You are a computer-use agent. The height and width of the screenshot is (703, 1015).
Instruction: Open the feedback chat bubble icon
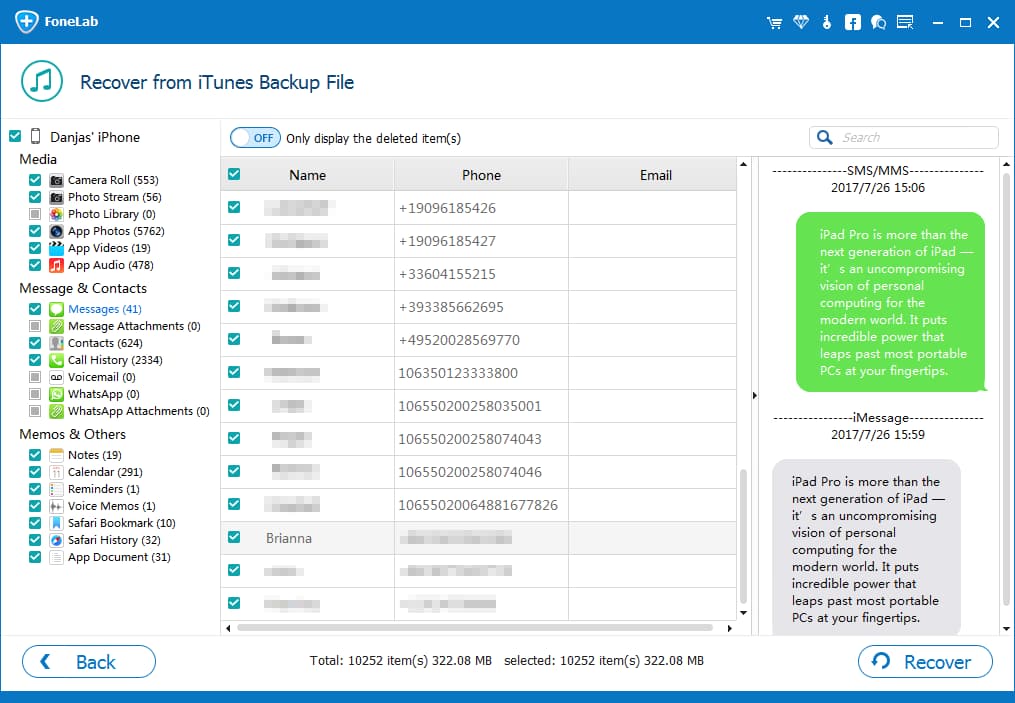tap(878, 21)
